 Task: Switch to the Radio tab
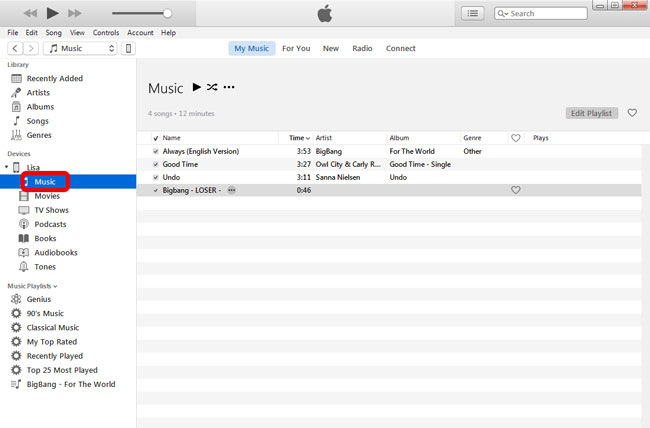click(x=362, y=48)
